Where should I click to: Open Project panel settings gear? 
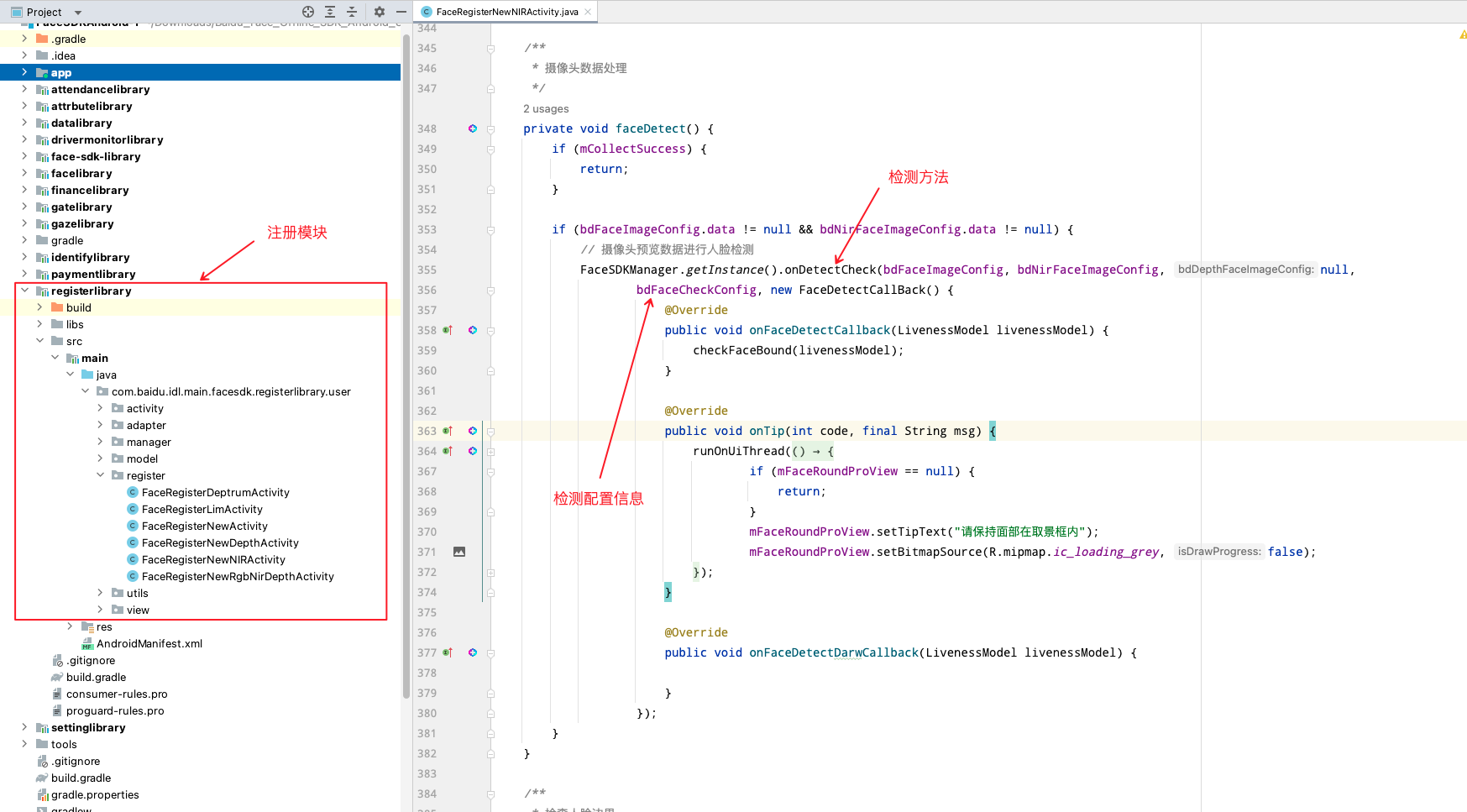click(380, 12)
